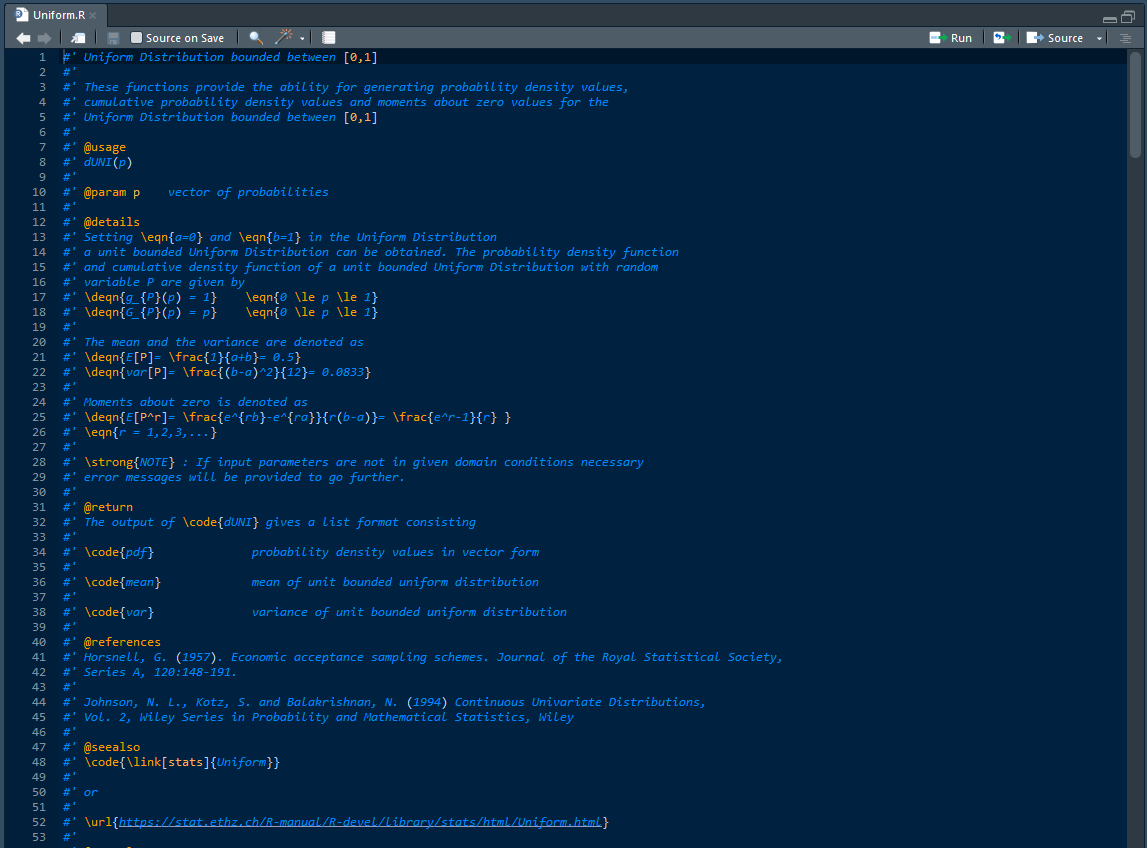Click "vector of probabilities" description
Viewport: 1147px width, 848px height.
(248, 192)
